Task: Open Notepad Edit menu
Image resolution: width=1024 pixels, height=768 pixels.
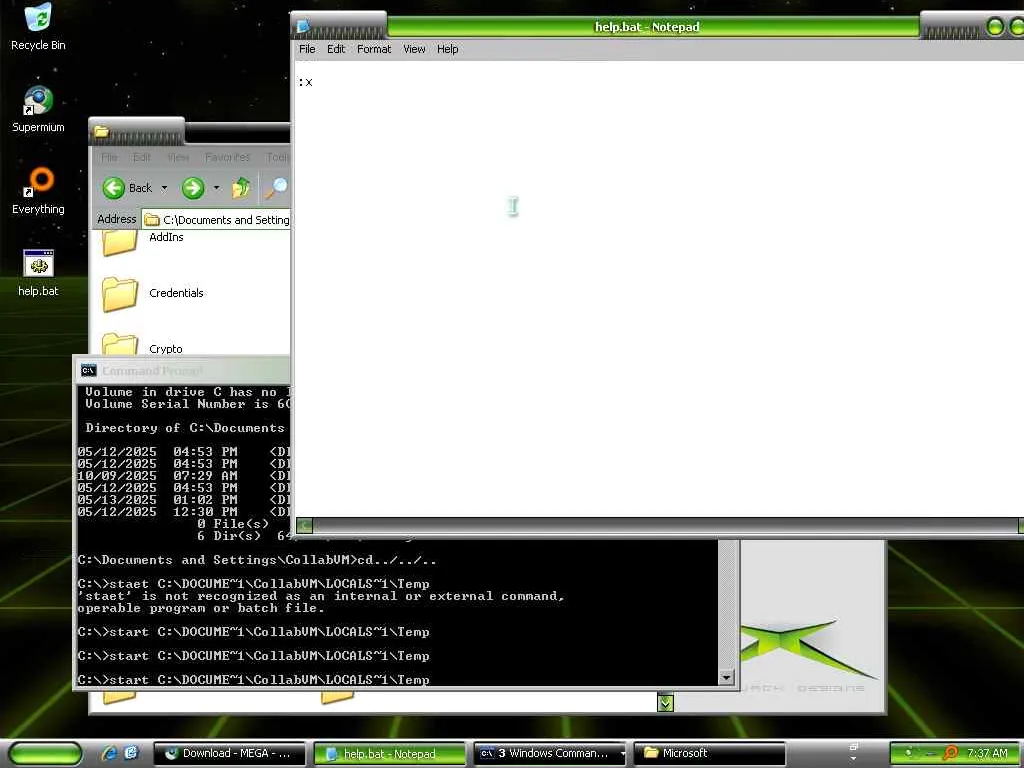Action: tap(336, 49)
